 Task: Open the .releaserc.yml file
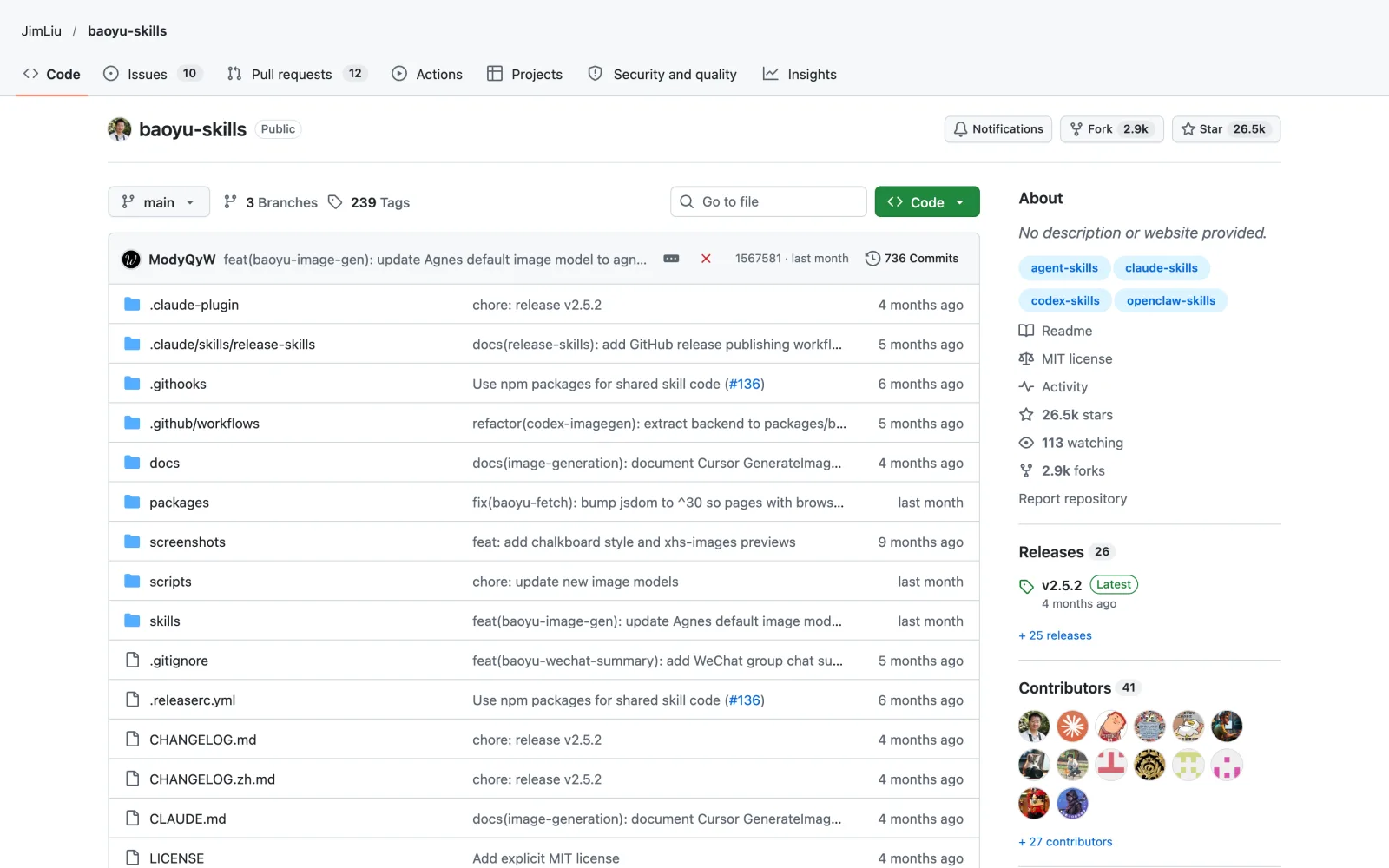pos(192,700)
